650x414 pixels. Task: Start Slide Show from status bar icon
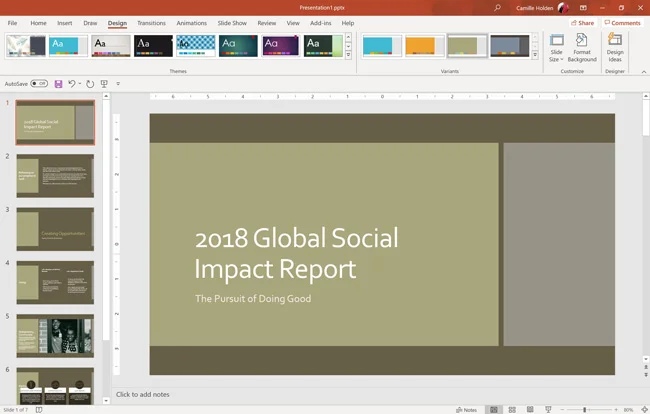click(548, 410)
